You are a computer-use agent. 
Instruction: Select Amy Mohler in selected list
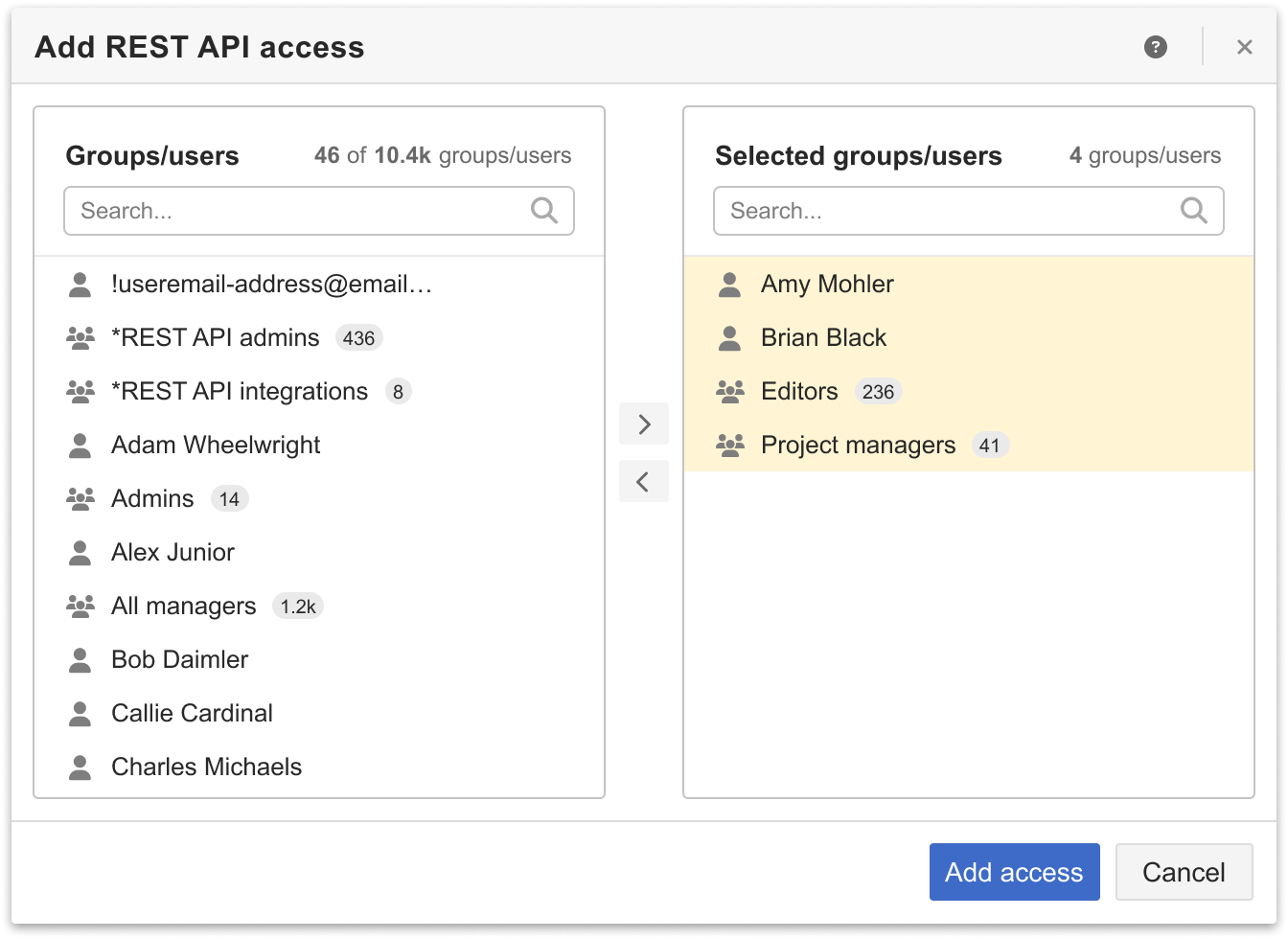[x=827, y=284]
